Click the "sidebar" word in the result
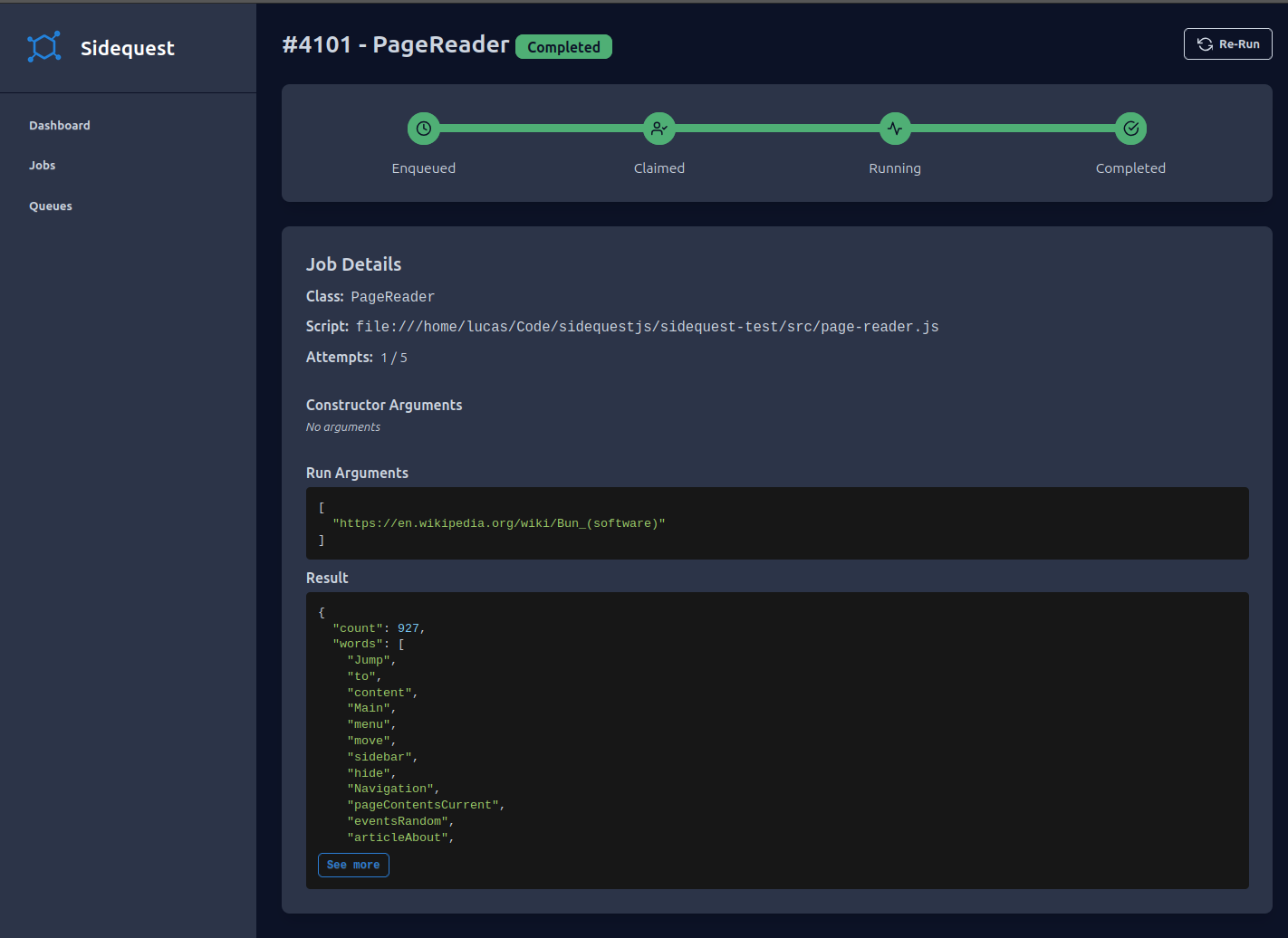The height and width of the screenshot is (938, 1288). (x=380, y=757)
